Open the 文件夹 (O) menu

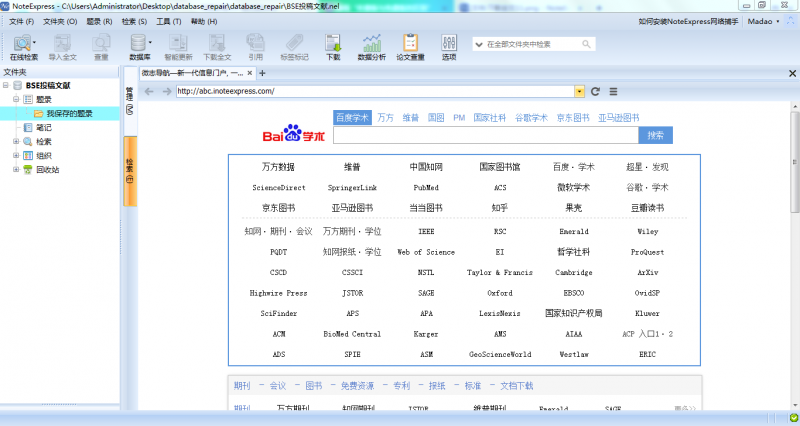[x=60, y=21]
